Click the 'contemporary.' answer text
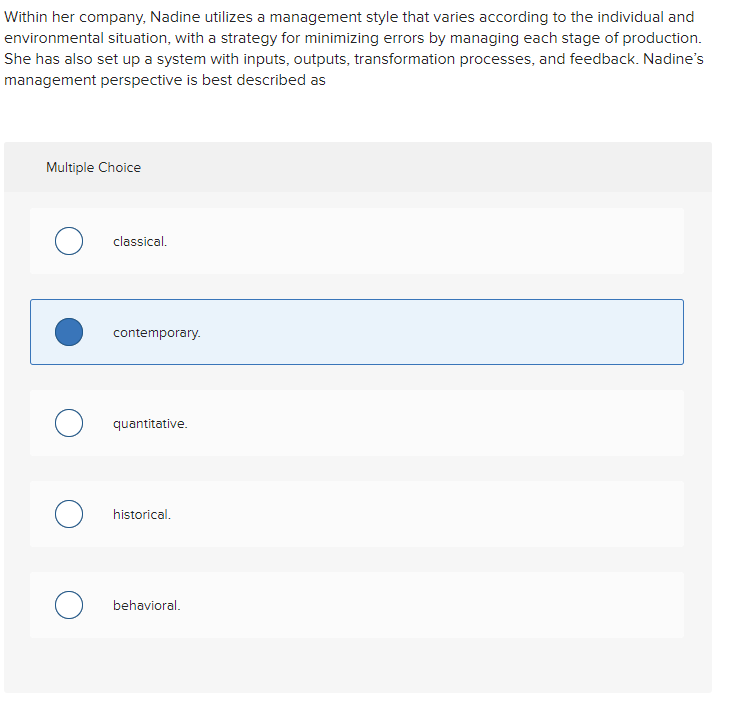The width and height of the screenshot is (735, 721). 157,333
